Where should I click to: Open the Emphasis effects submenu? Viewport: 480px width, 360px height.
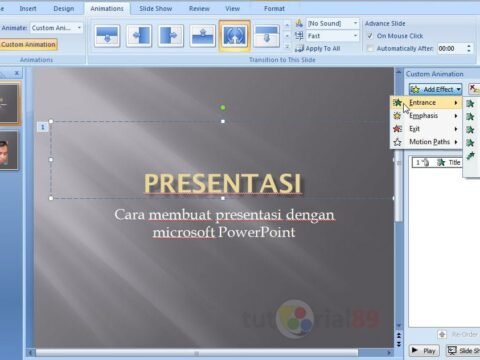tap(426, 116)
